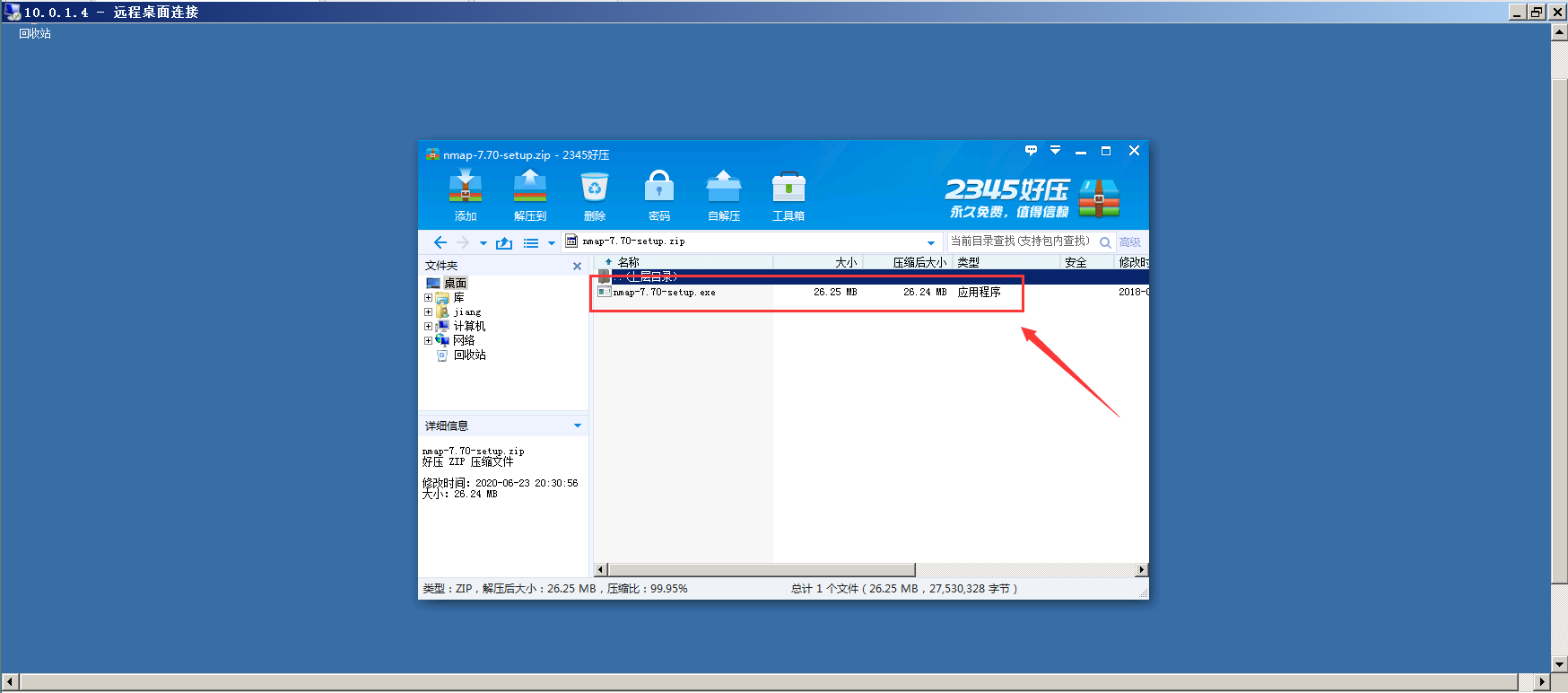Viewport: 1568px width, 693px height.
Task: Expand the 网络 tree node
Action: coord(428,340)
